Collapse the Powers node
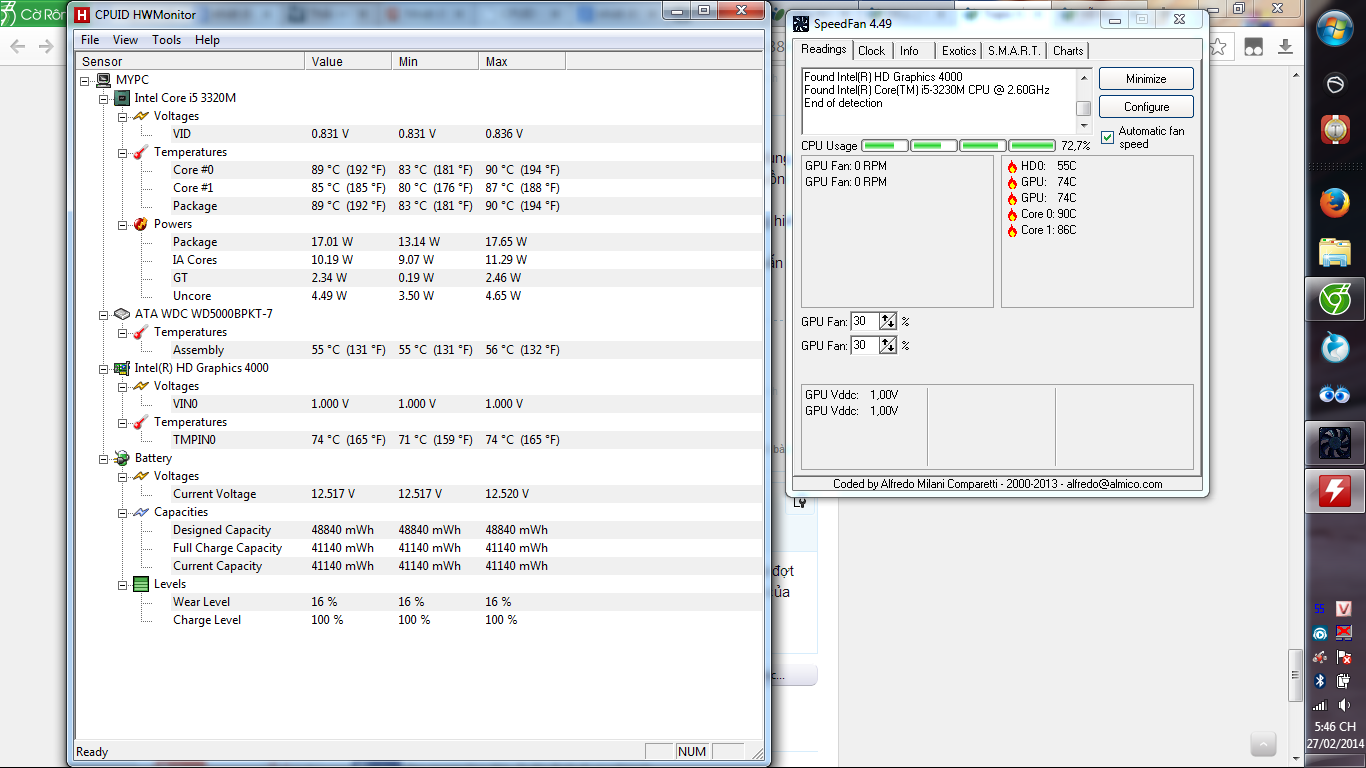The height and width of the screenshot is (768, 1366). pos(122,224)
